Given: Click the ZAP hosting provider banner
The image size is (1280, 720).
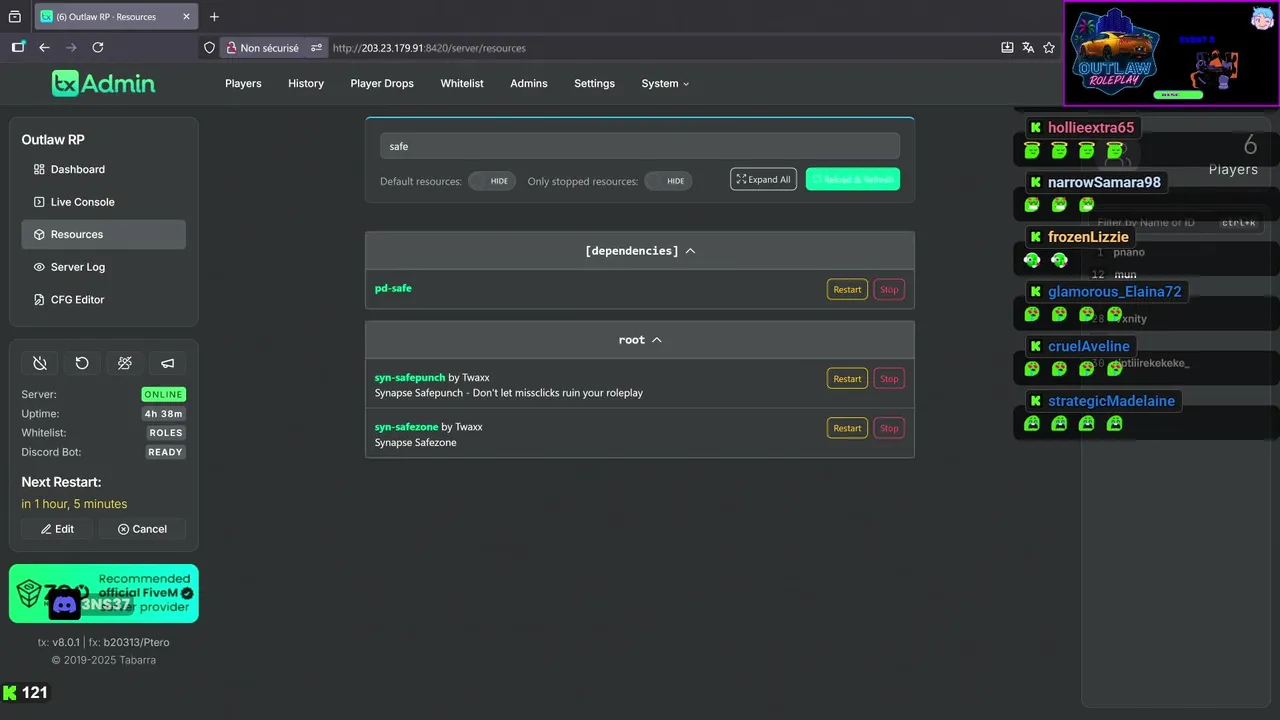Looking at the screenshot, I should tap(104, 594).
